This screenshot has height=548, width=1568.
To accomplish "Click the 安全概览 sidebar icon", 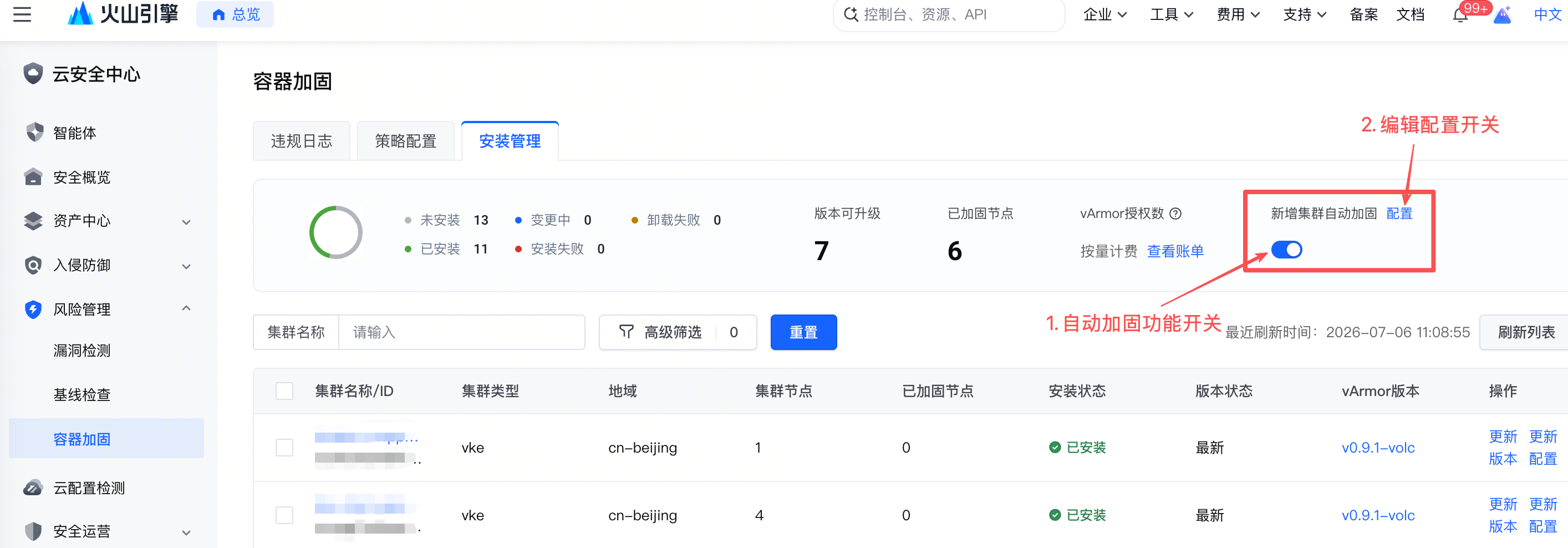I will 33,176.
